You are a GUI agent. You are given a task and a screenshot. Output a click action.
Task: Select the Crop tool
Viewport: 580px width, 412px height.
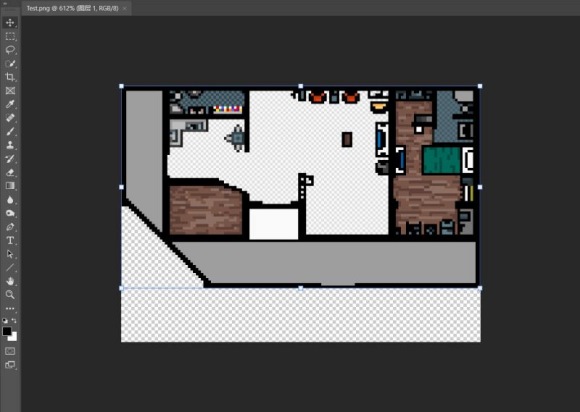click(x=10, y=77)
